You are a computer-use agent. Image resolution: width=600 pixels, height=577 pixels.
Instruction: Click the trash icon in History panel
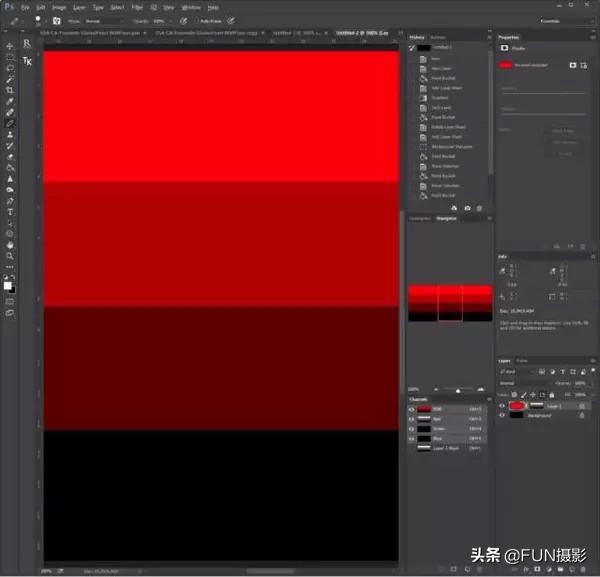pos(480,207)
